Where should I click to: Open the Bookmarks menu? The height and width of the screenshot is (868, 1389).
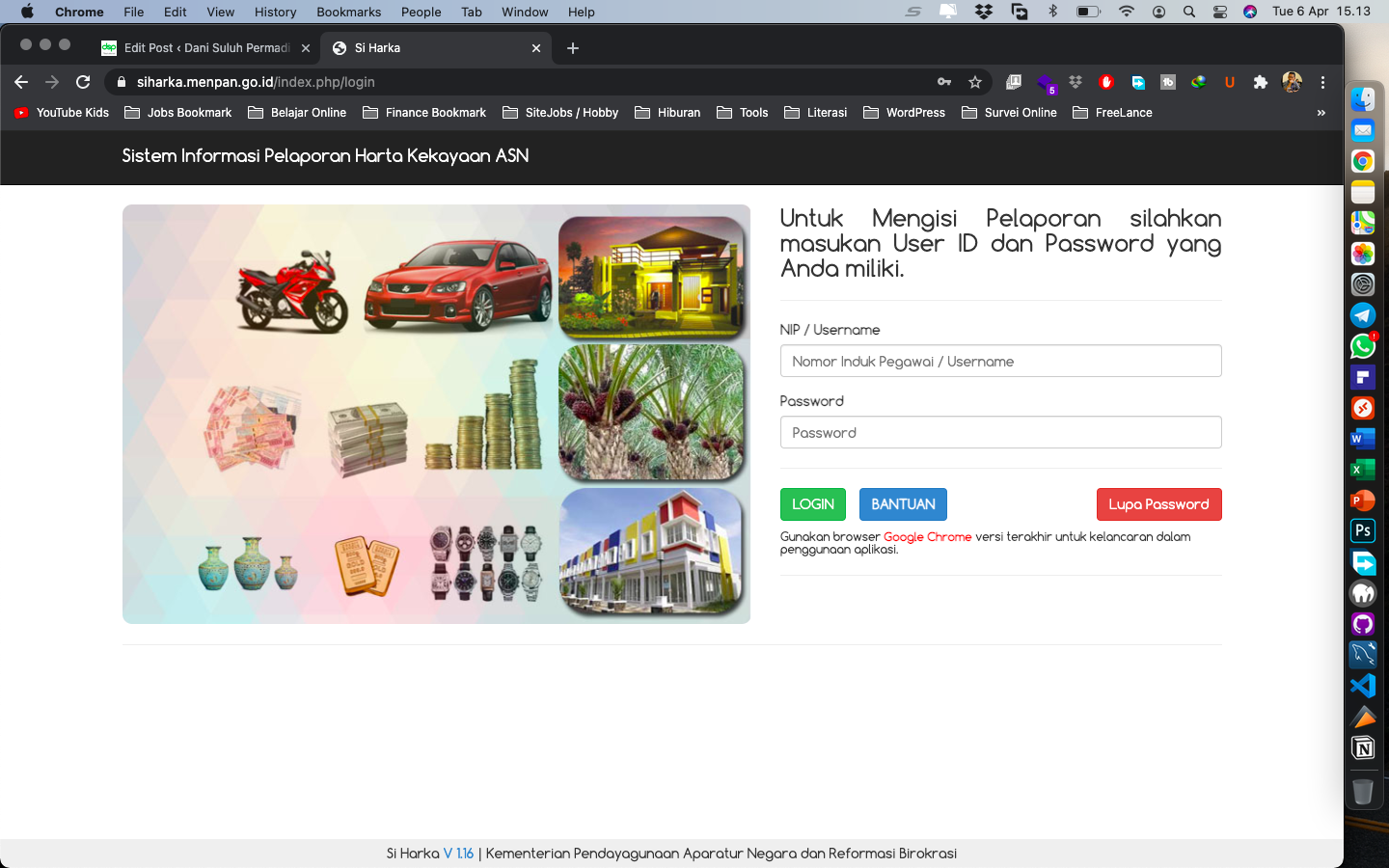[348, 12]
